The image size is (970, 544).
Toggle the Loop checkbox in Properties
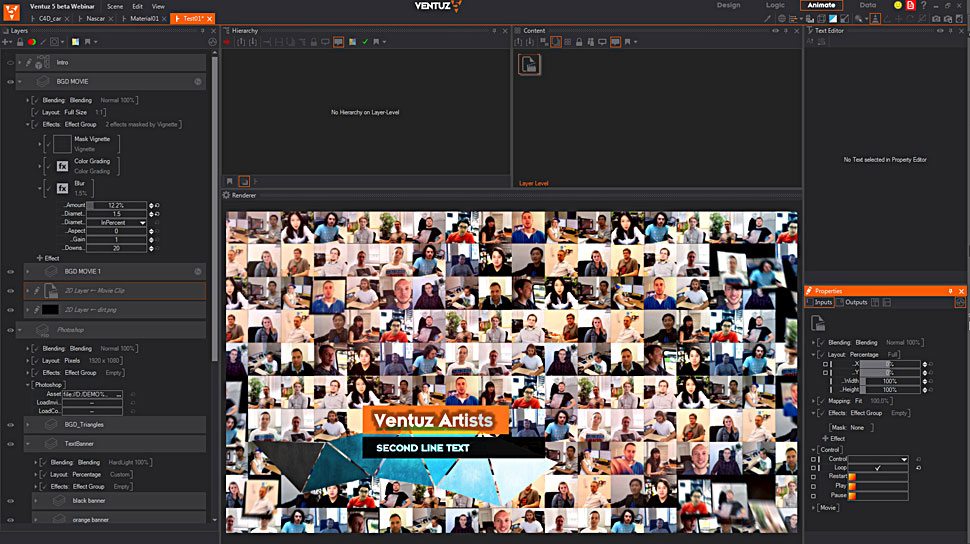pyautogui.click(x=877, y=467)
